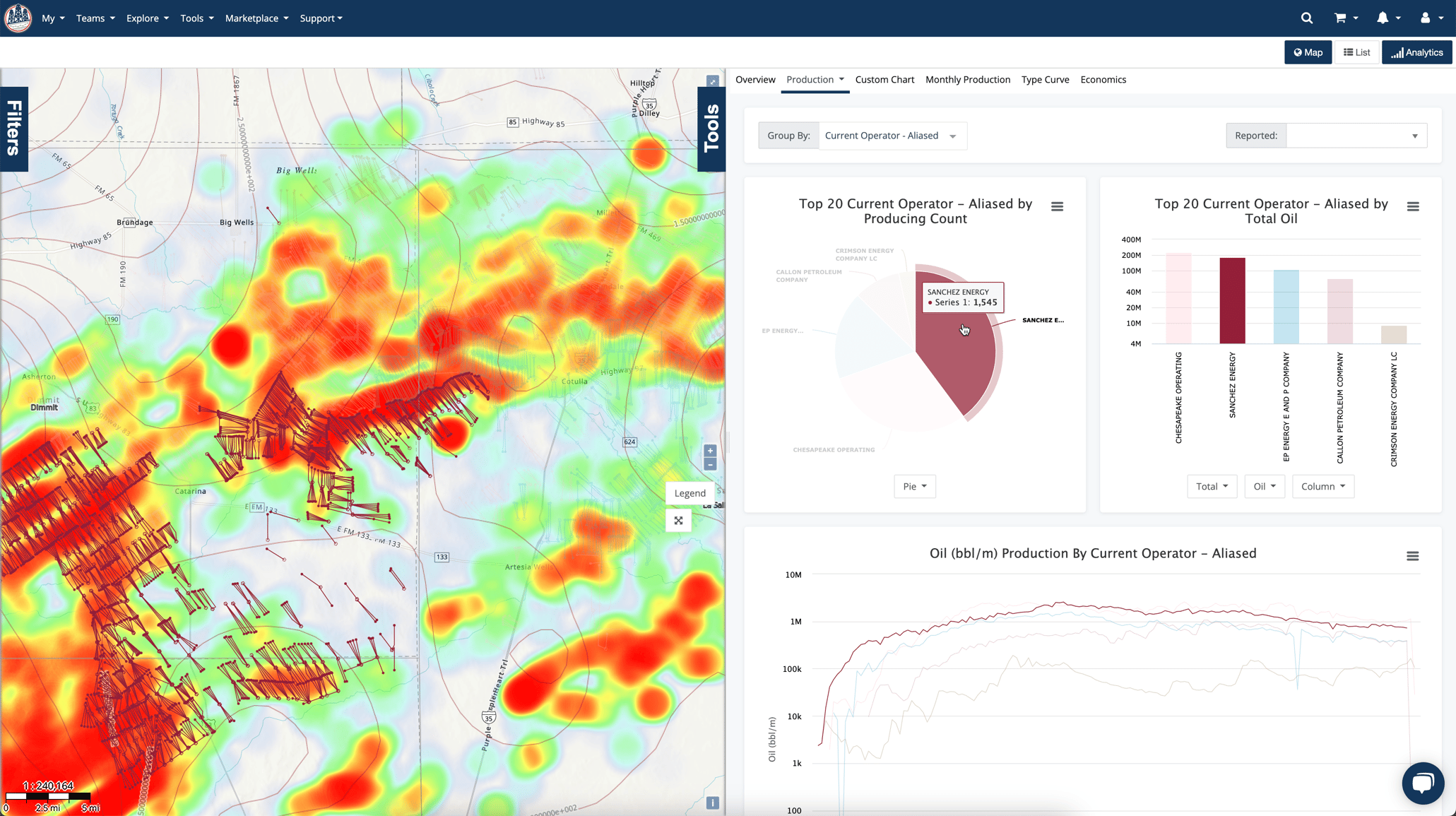Zoom in on the map with the plus control
This screenshot has width=1456, height=816.
[710, 450]
